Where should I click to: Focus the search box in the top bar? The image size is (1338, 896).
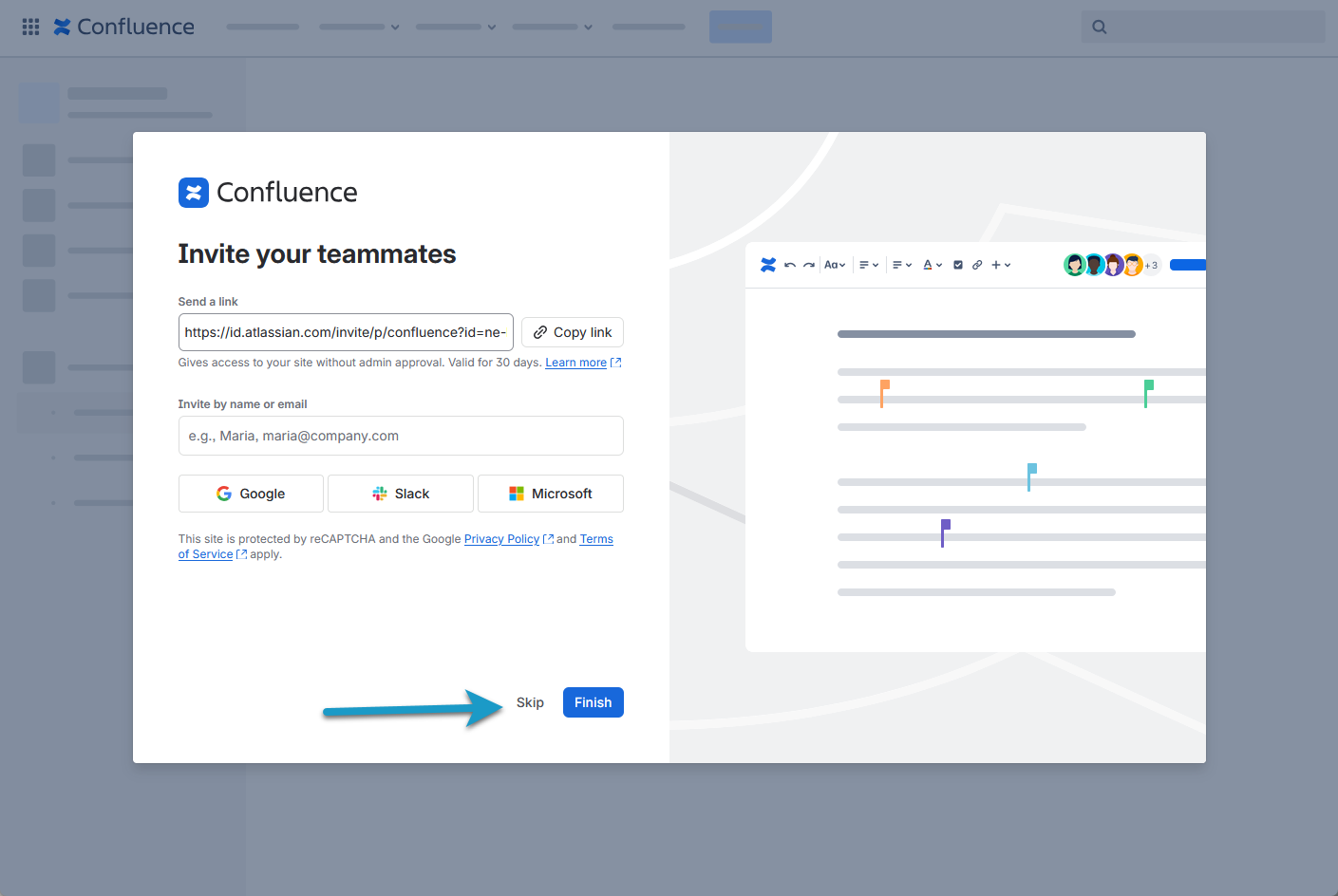[x=1202, y=27]
